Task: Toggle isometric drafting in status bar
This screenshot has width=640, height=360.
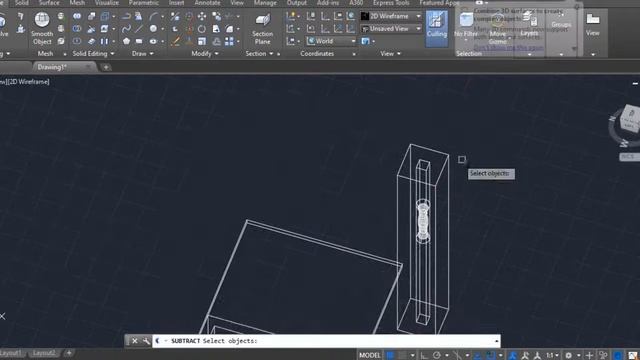Action: (458, 356)
